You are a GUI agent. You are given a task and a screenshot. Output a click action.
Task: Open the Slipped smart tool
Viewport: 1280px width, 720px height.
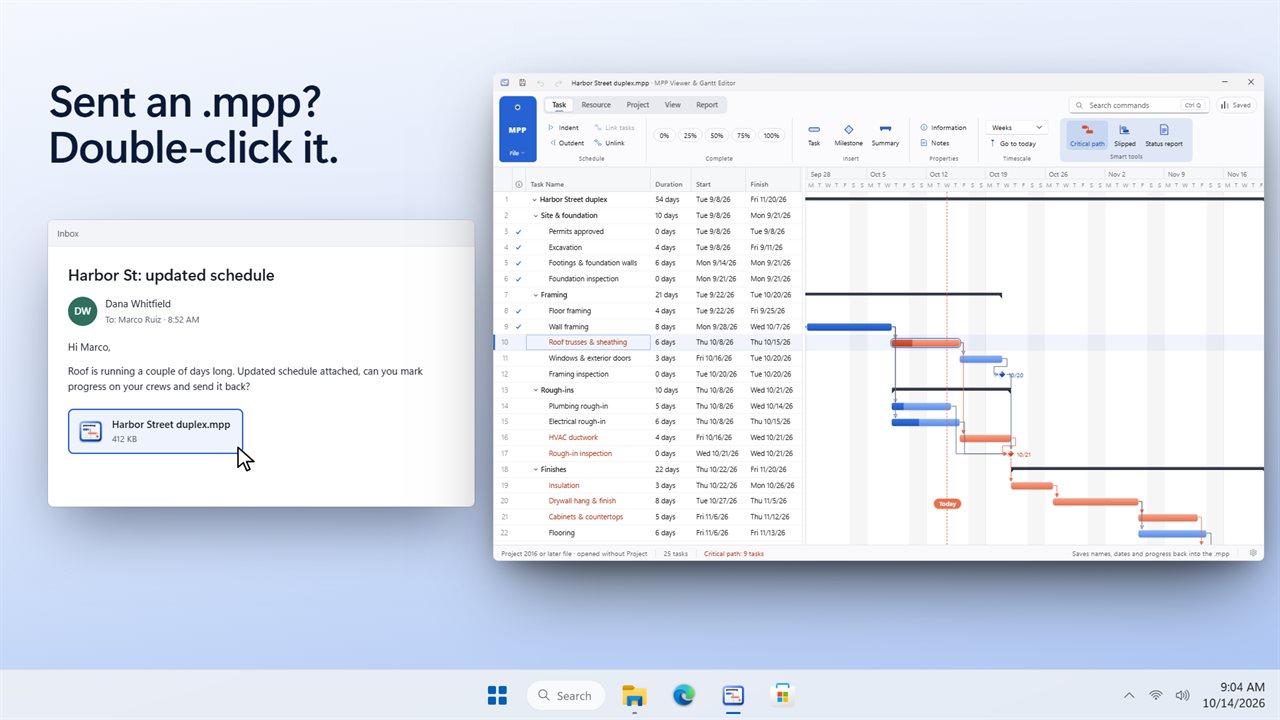pos(1125,135)
